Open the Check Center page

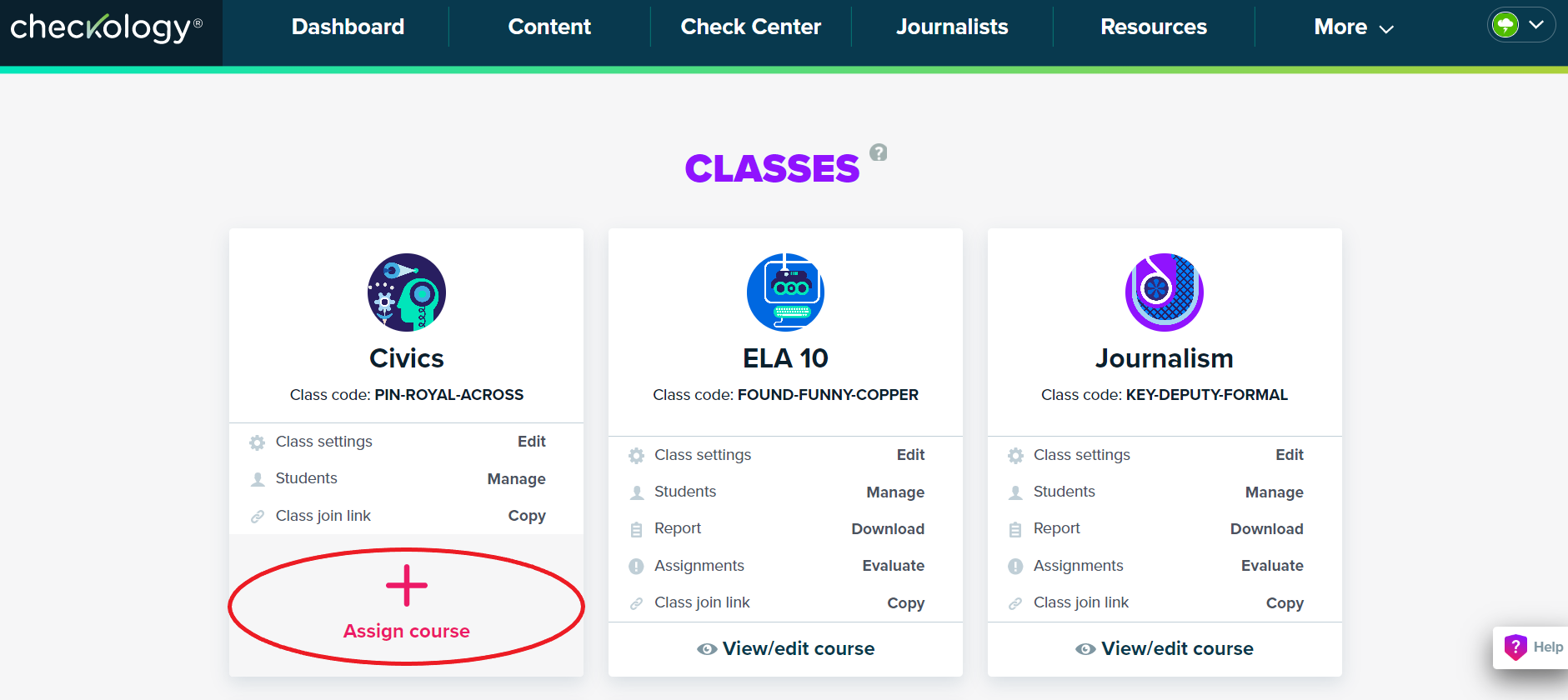pos(750,27)
